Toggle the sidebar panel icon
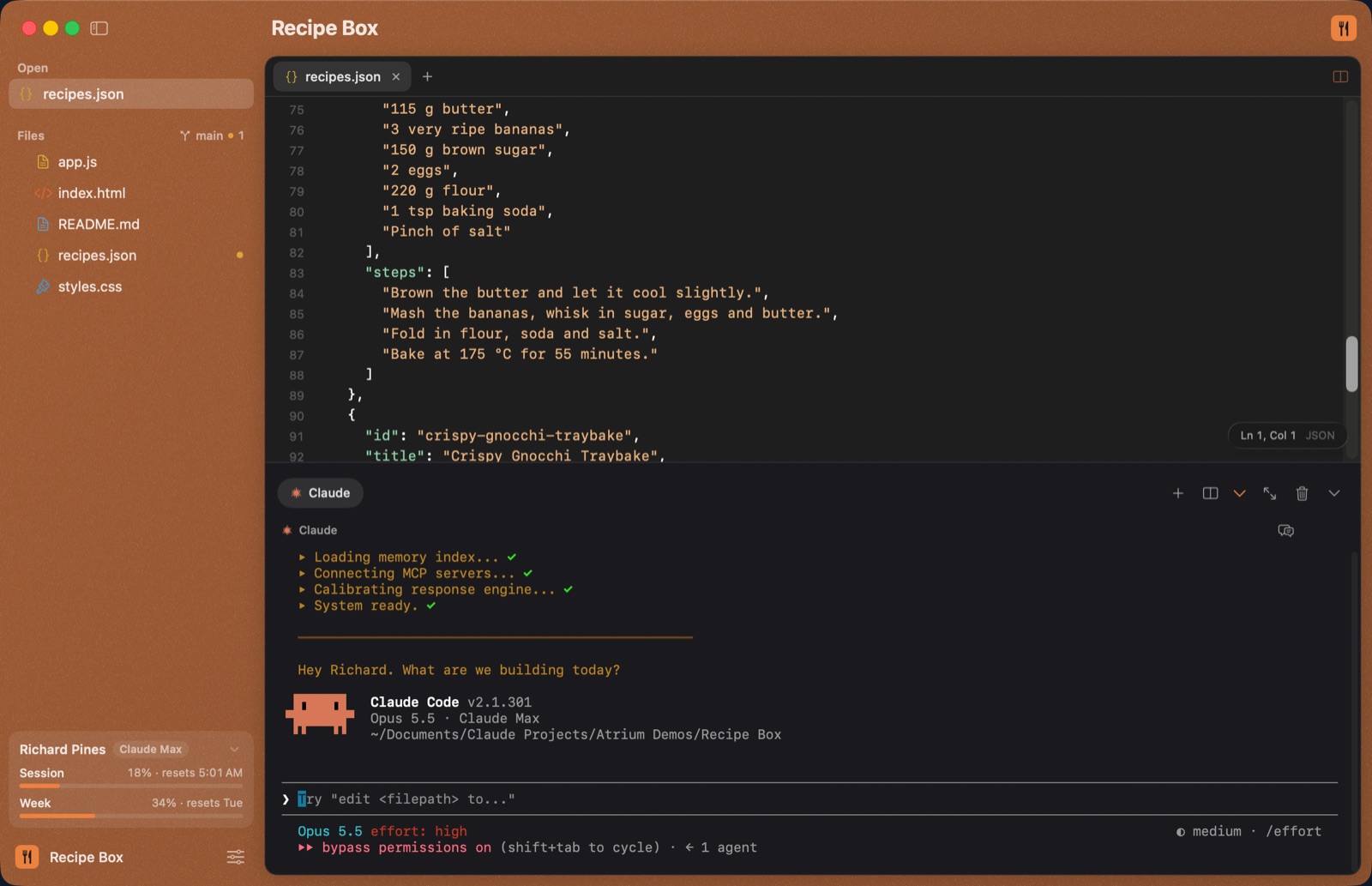The height and width of the screenshot is (886, 1372). click(99, 28)
